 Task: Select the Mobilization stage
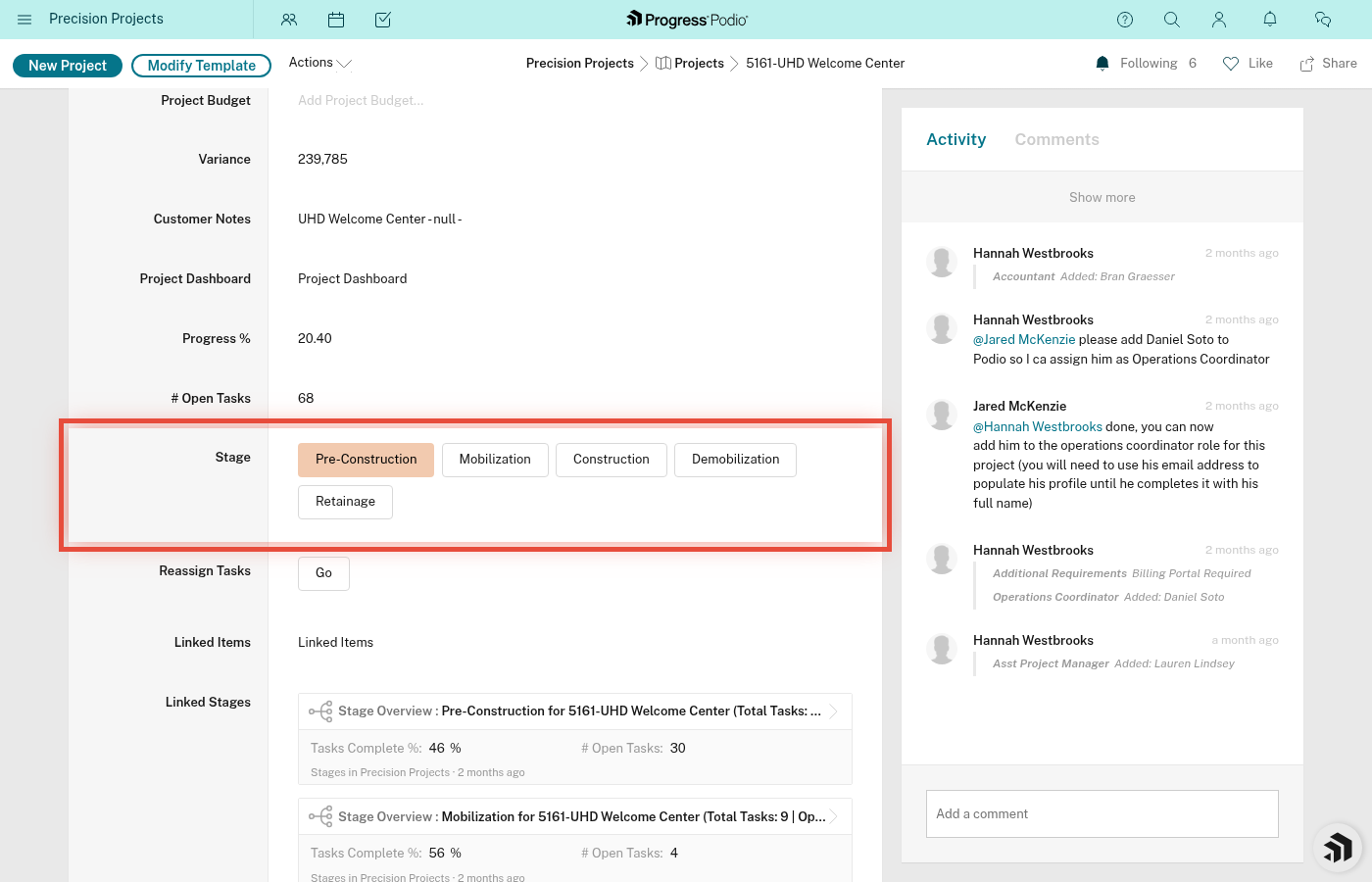click(x=495, y=459)
